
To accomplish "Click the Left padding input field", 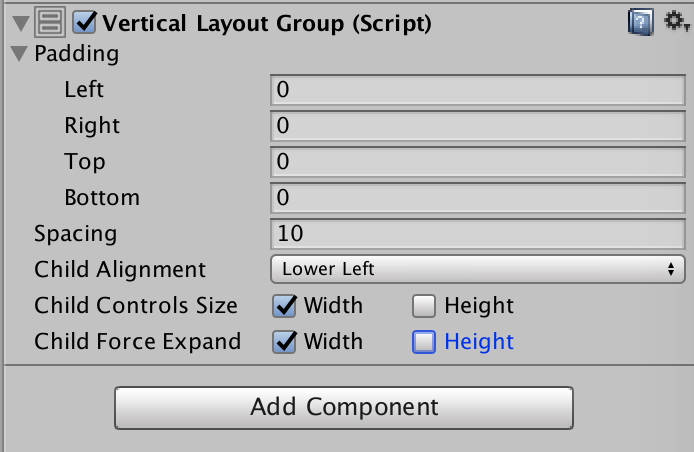I will [477, 89].
